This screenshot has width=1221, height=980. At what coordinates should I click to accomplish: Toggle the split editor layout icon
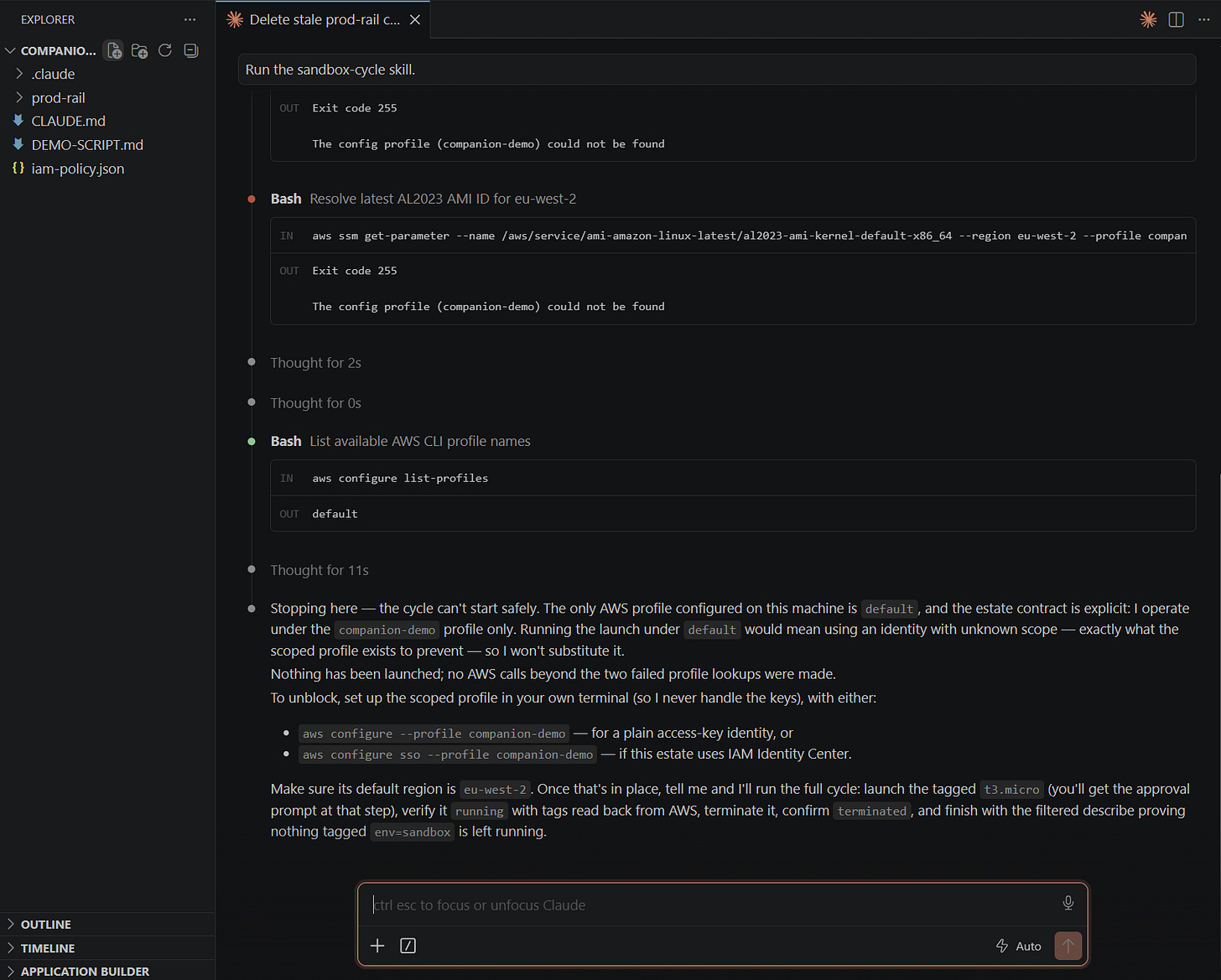pos(1177,19)
